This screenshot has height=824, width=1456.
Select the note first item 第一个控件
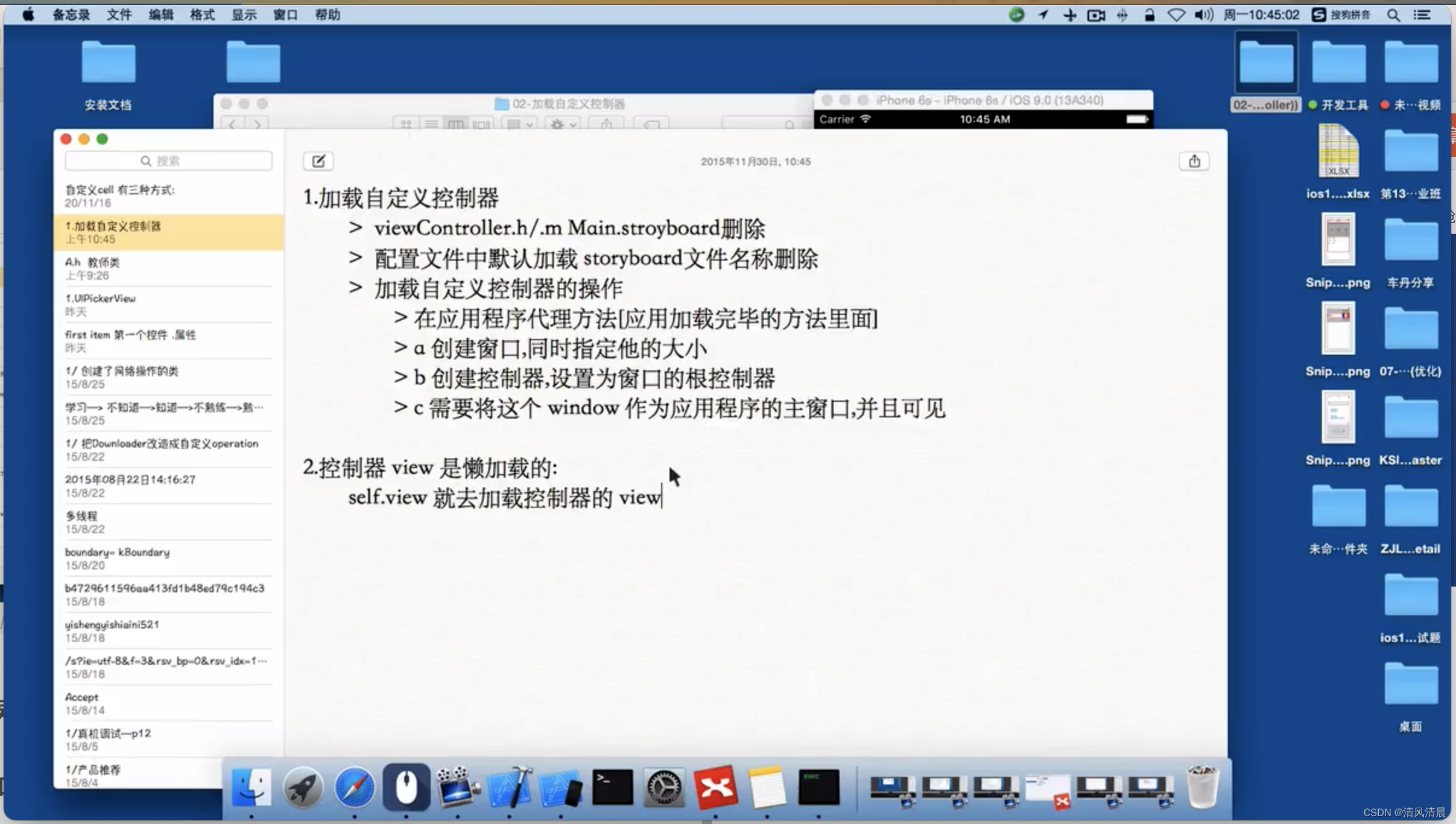coord(169,341)
